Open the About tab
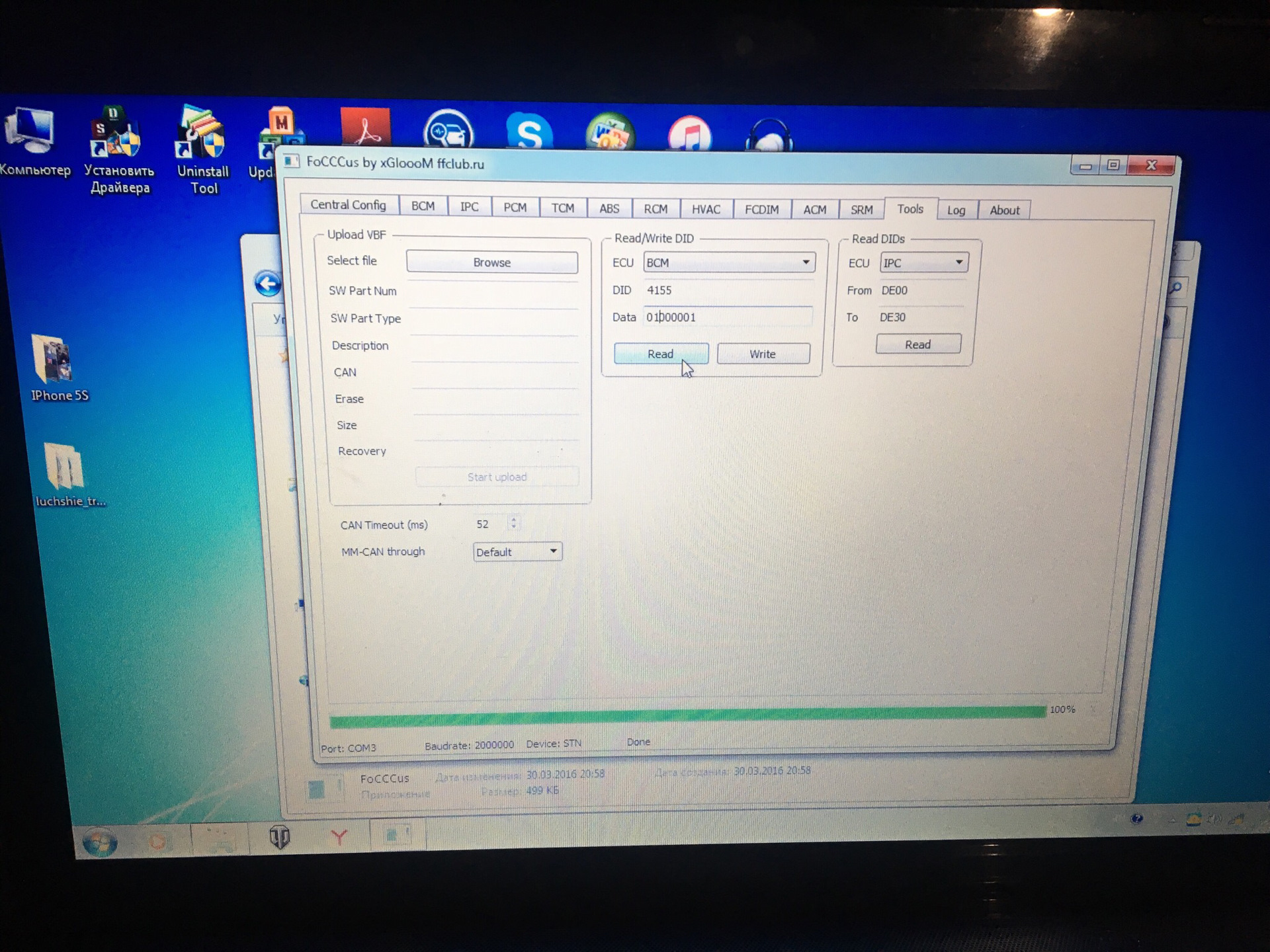Image resolution: width=1270 pixels, height=952 pixels. [x=1004, y=210]
